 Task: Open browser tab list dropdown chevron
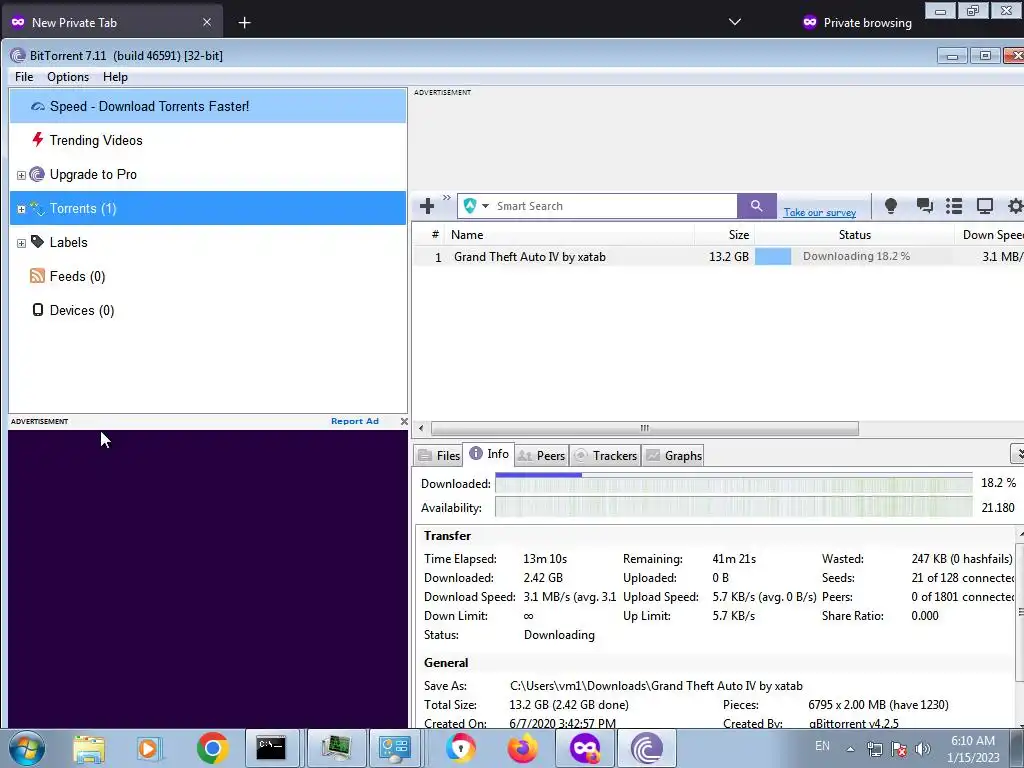click(735, 22)
